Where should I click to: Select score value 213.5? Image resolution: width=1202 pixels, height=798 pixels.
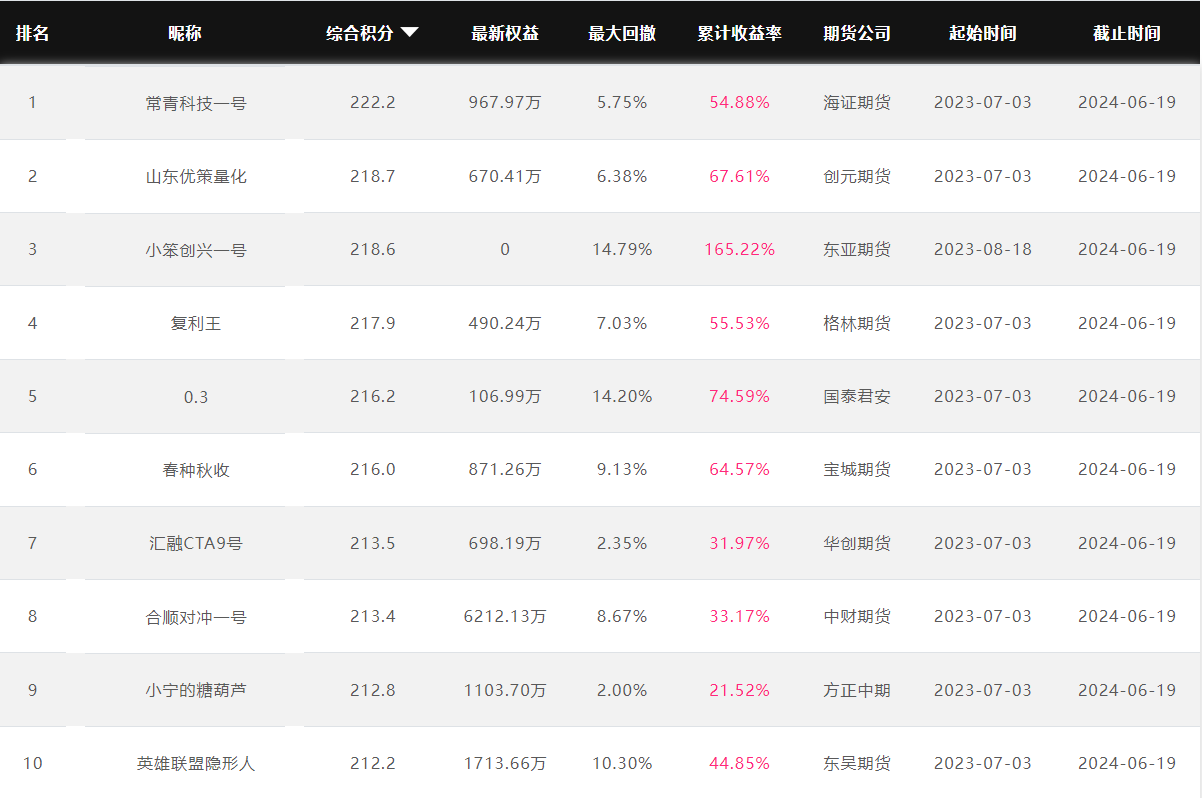tap(373, 543)
